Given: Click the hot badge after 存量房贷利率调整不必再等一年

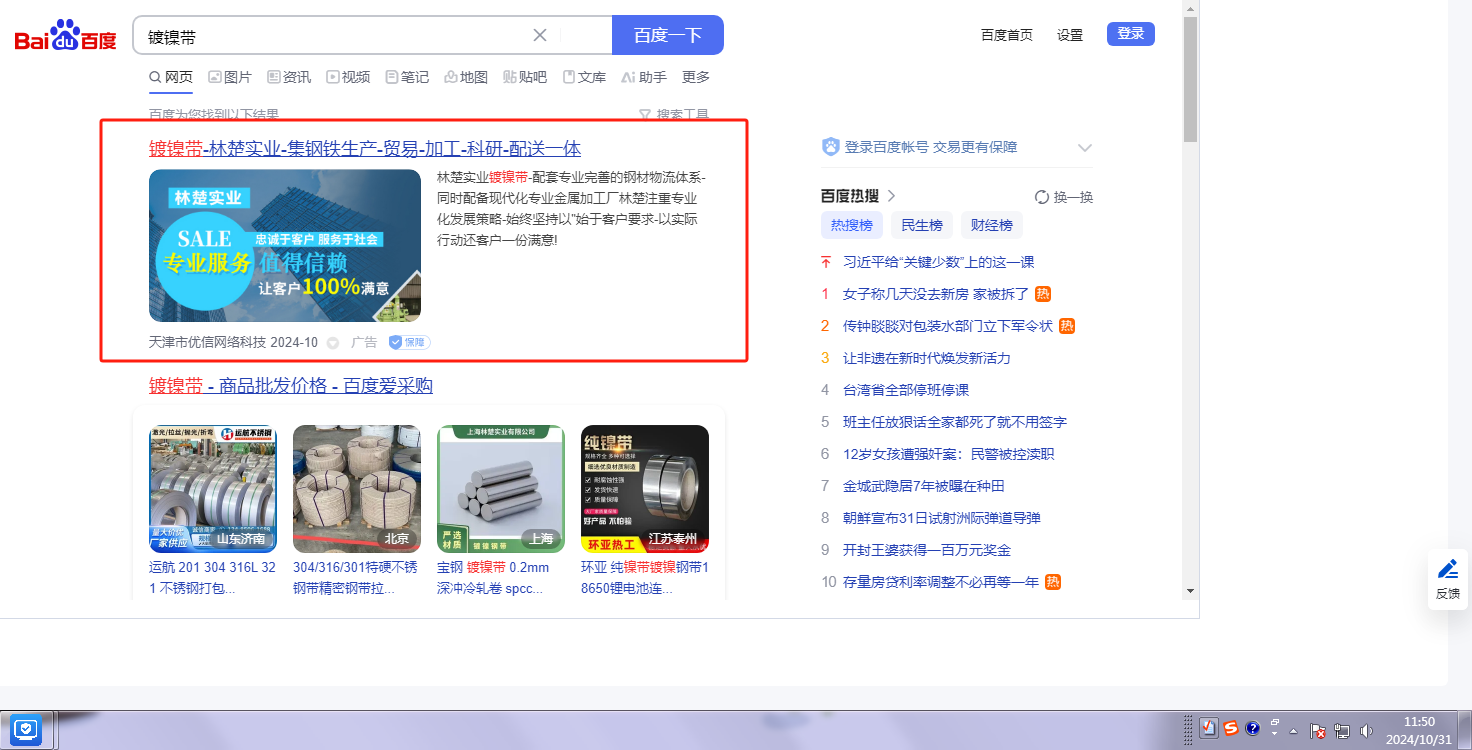Looking at the screenshot, I should click(x=1053, y=582).
